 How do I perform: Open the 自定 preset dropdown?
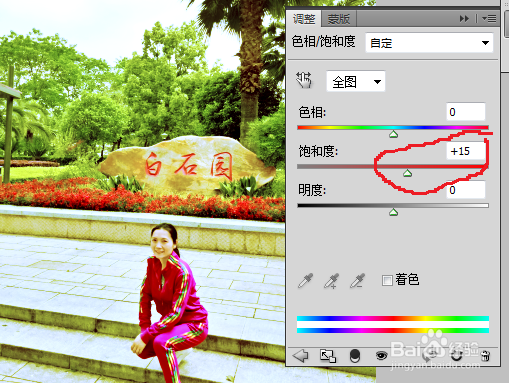click(429, 43)
